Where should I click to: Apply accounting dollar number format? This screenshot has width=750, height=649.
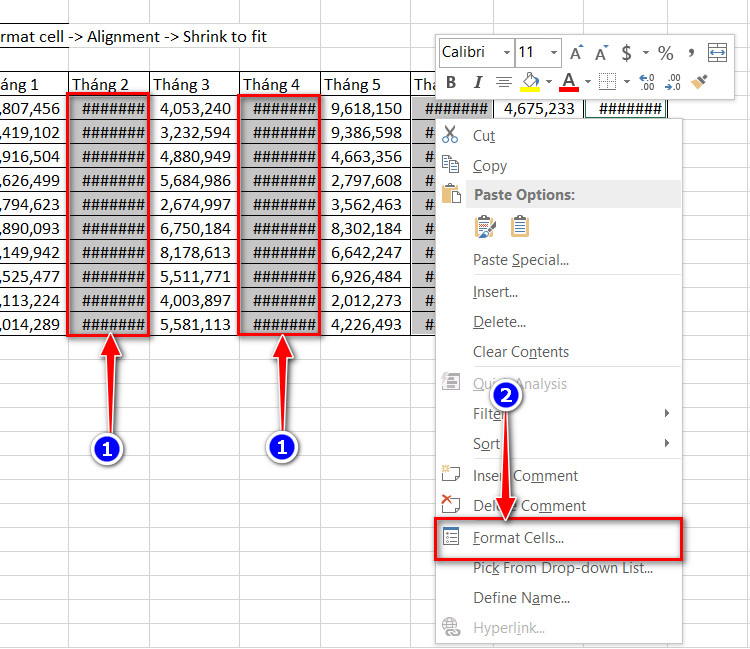[x=626, y=52]
